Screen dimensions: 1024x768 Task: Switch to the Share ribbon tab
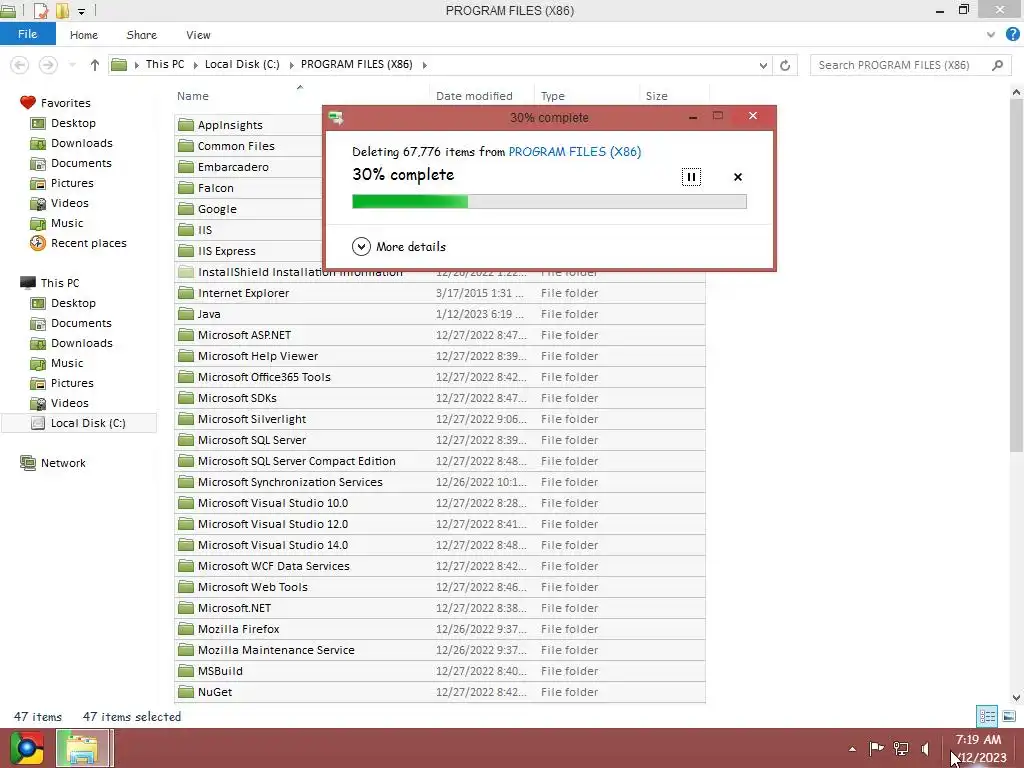click(x=141, y=35)
